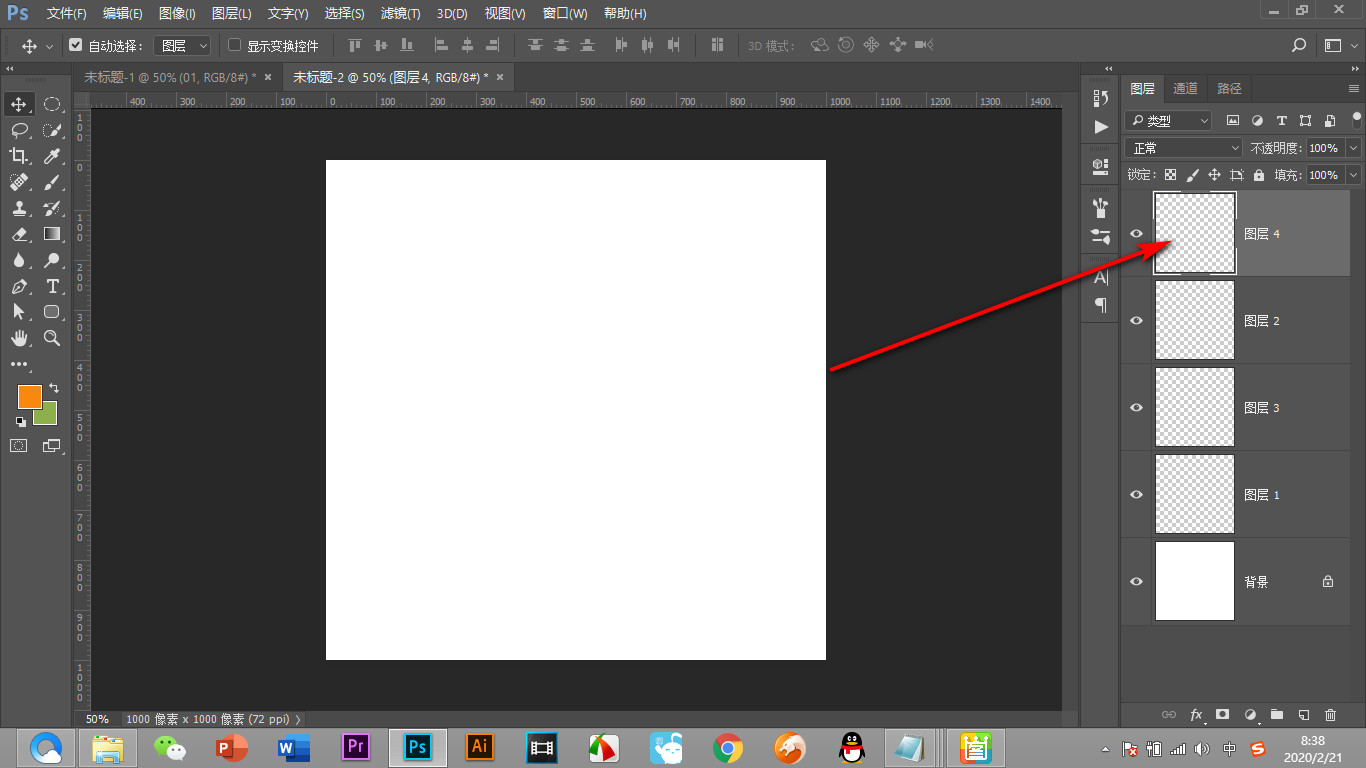1366x768 pixels.
Task: Select the Hand tool
Action: point(19,338)
